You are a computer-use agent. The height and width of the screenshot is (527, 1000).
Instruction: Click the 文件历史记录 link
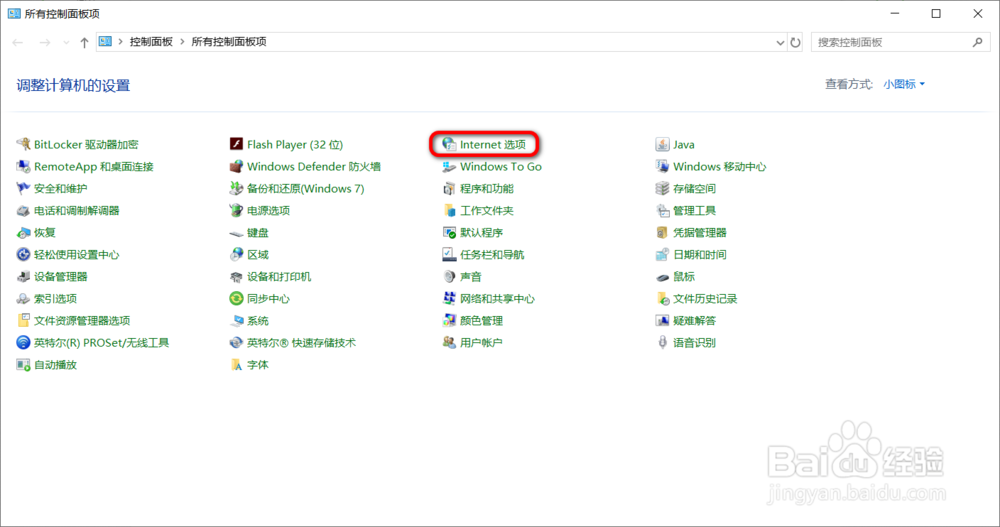click(x=705, y=299)
